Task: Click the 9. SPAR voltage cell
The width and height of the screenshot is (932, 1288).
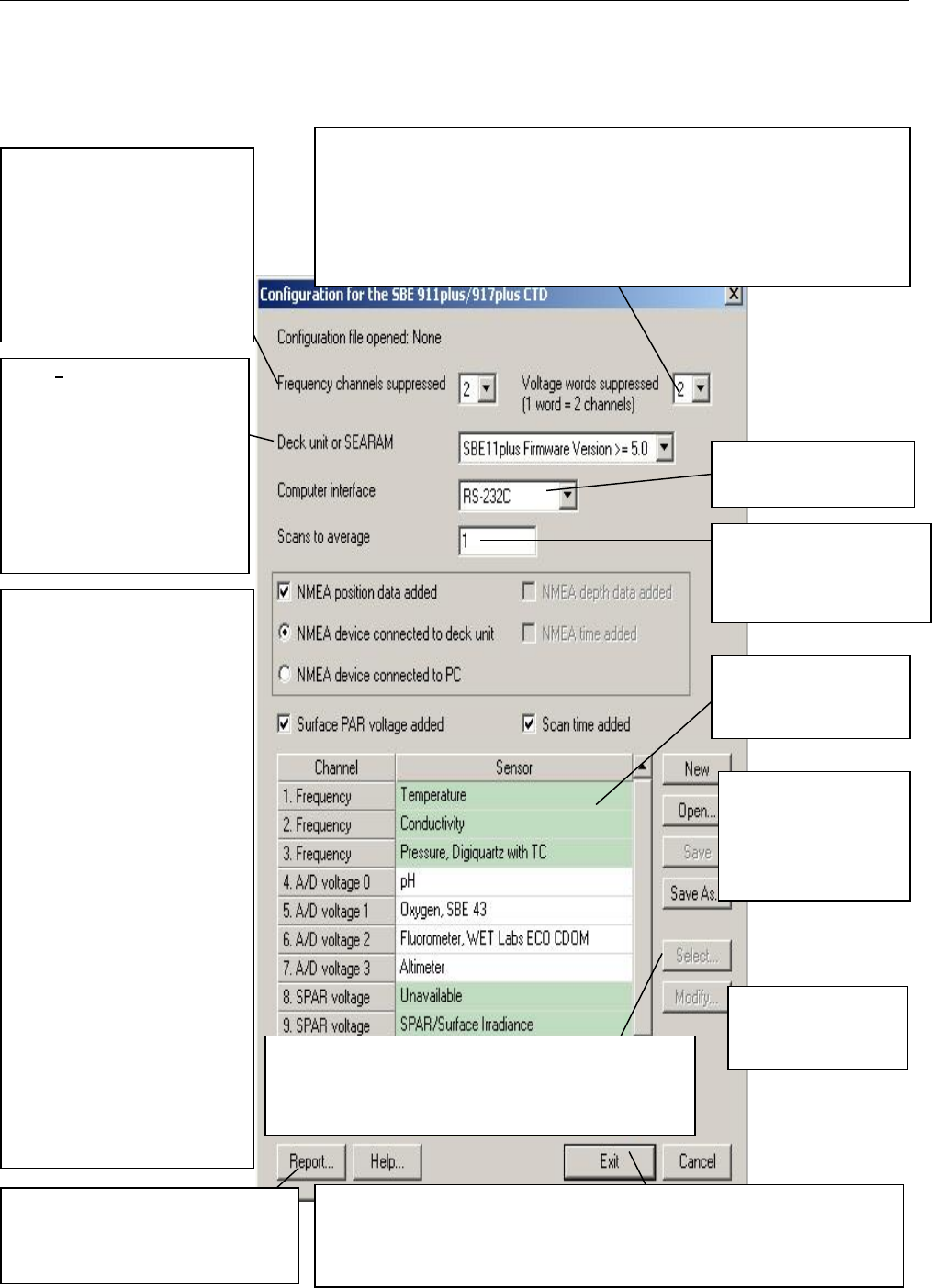Action: point(336,1025)
